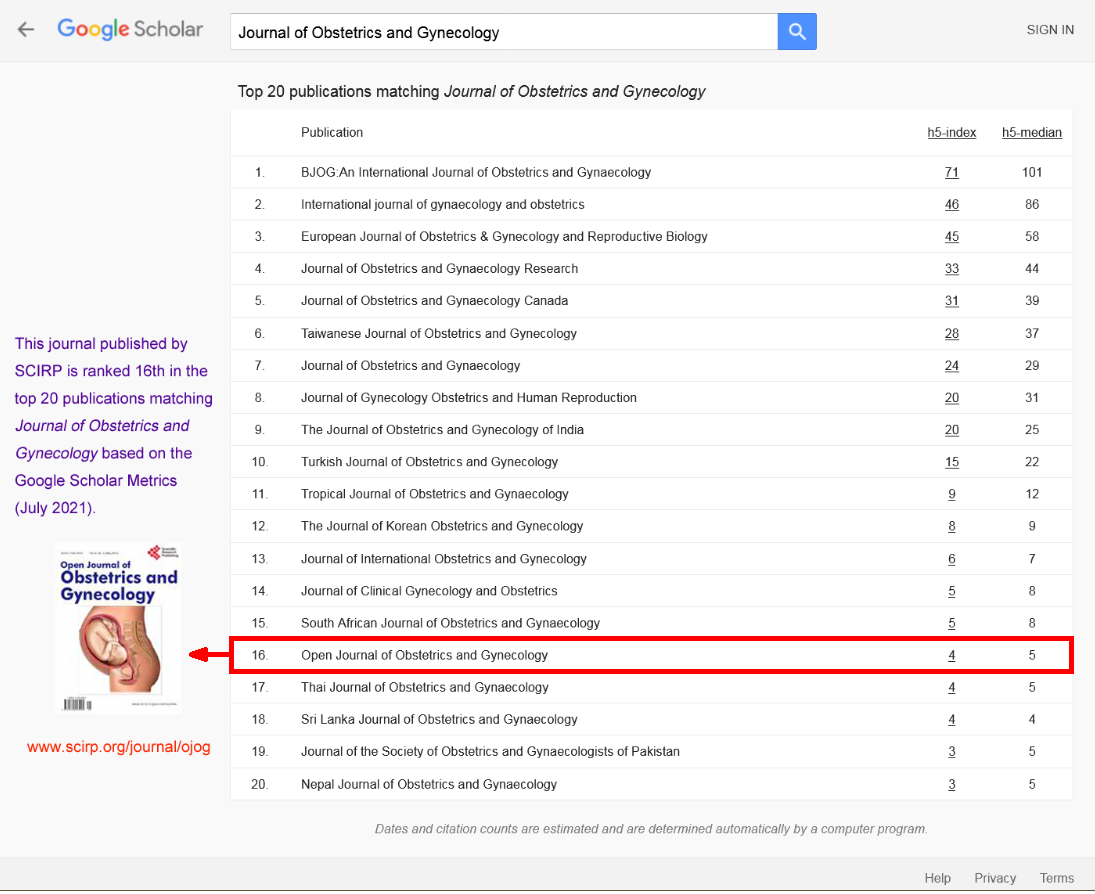Click h5-index 28 for Taiwanese Journal
Screen dimensions: 1095x894
951,333
